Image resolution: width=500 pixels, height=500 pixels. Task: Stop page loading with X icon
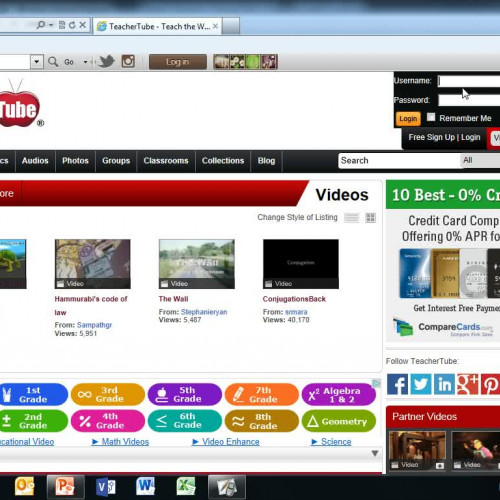click(x=82, y=25)
